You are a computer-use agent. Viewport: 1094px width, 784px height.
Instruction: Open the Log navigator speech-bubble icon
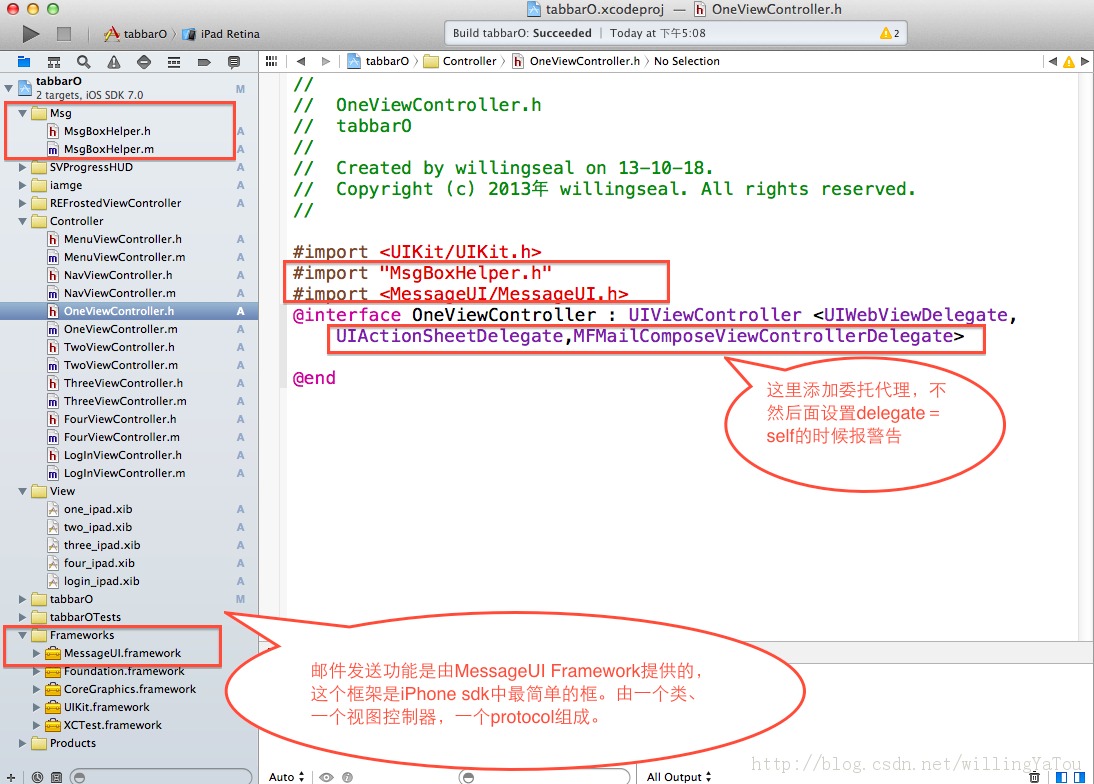pos(234,62)
